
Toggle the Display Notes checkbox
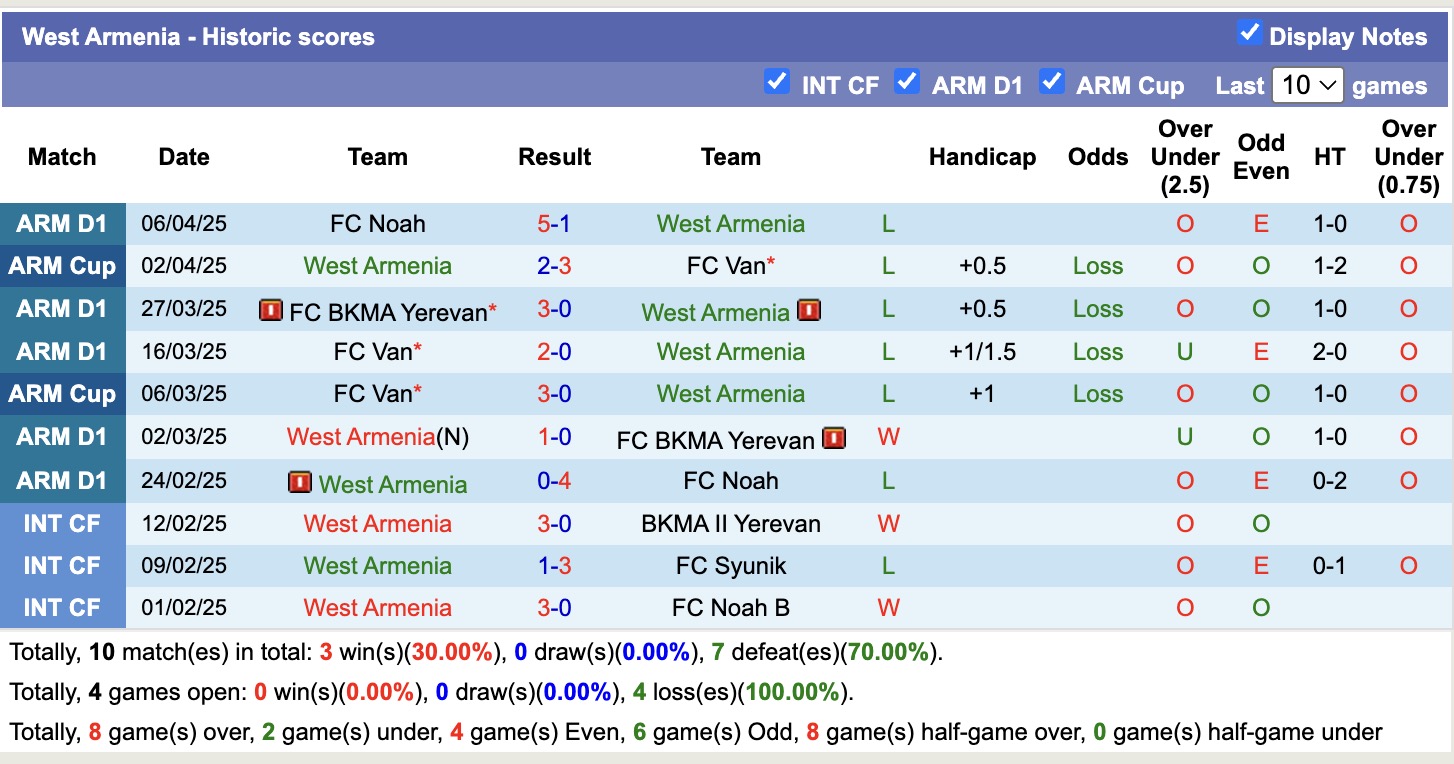tap(1249, 32)
